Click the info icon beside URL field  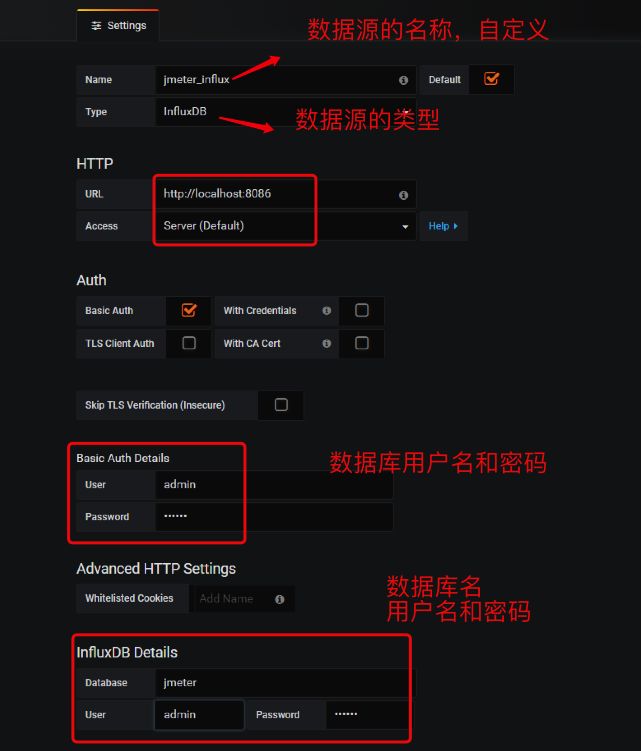coord(404,195)
